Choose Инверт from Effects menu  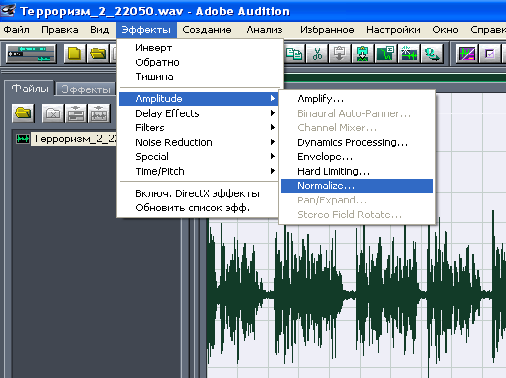pyautogui.click(x=200, y=48)
